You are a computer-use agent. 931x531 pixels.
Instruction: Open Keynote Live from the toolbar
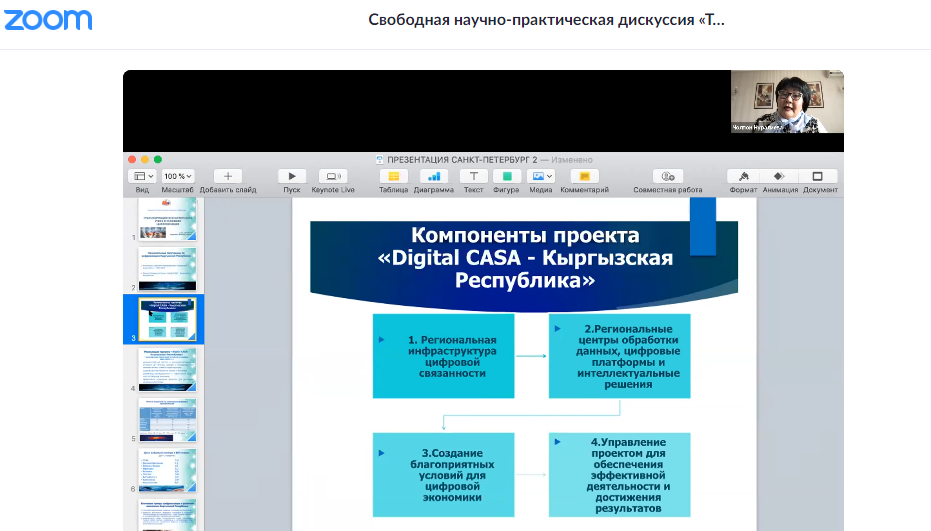point(332,176)
